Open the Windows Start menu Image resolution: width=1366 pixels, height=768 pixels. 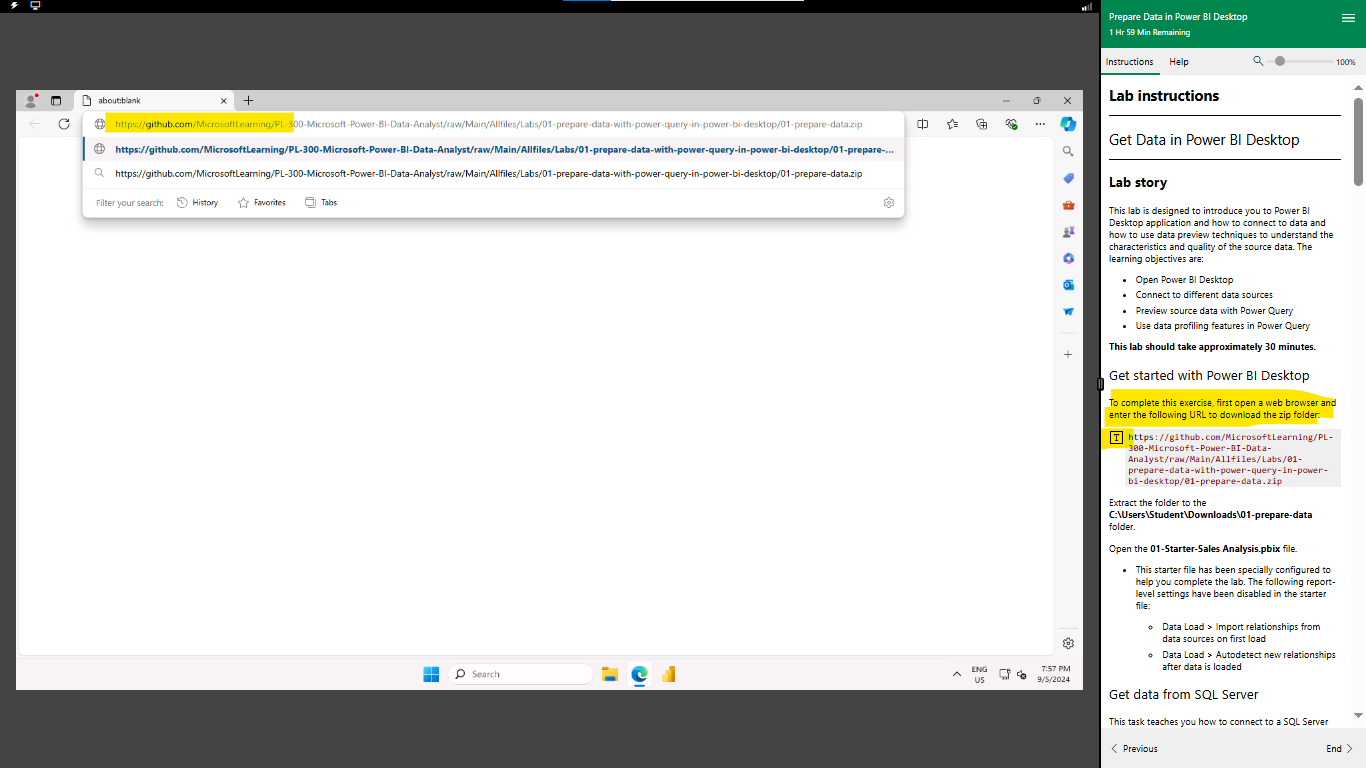(x=431, y=674)
